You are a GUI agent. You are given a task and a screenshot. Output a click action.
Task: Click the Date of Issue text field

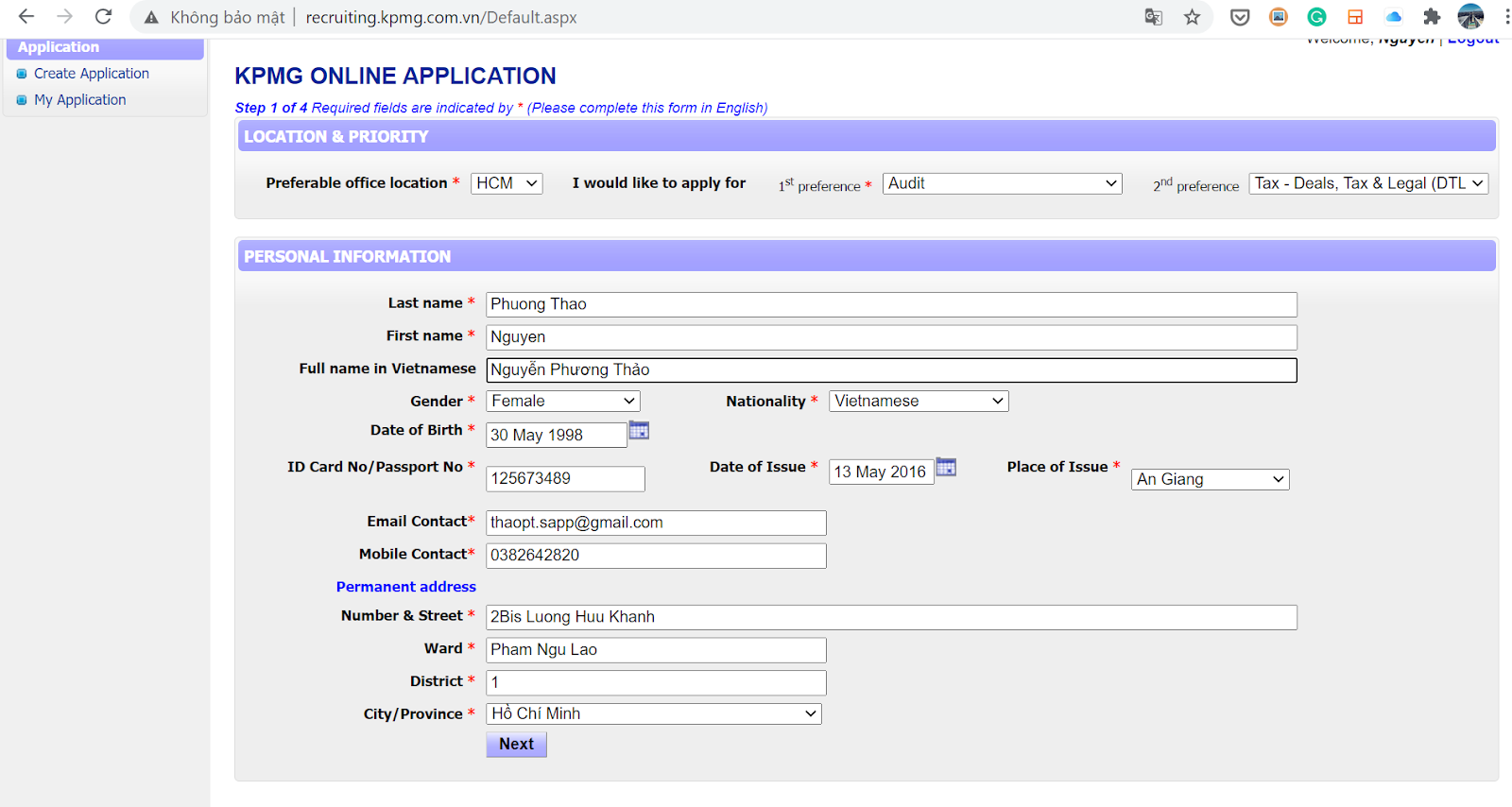(x=881, y=472)
